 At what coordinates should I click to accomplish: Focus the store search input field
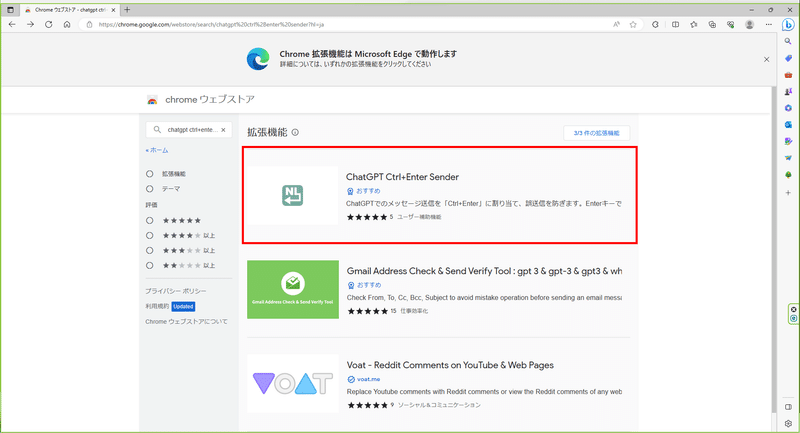[189, 130]
